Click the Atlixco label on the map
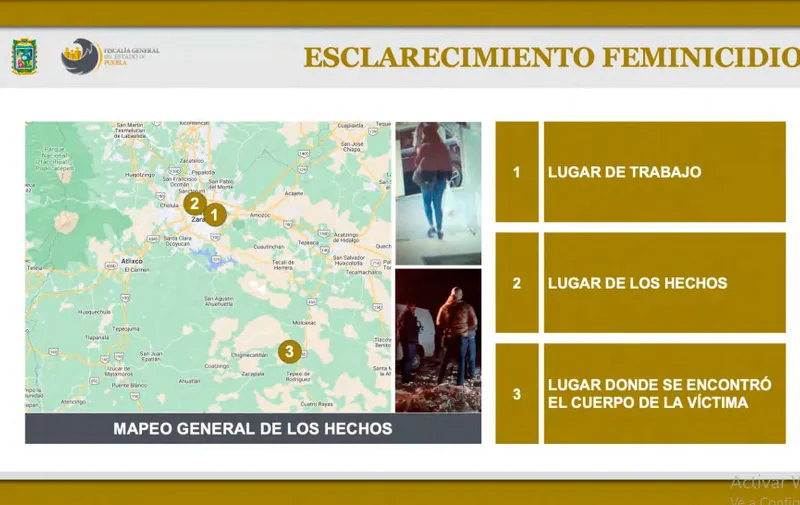 (x=132, y=261)
